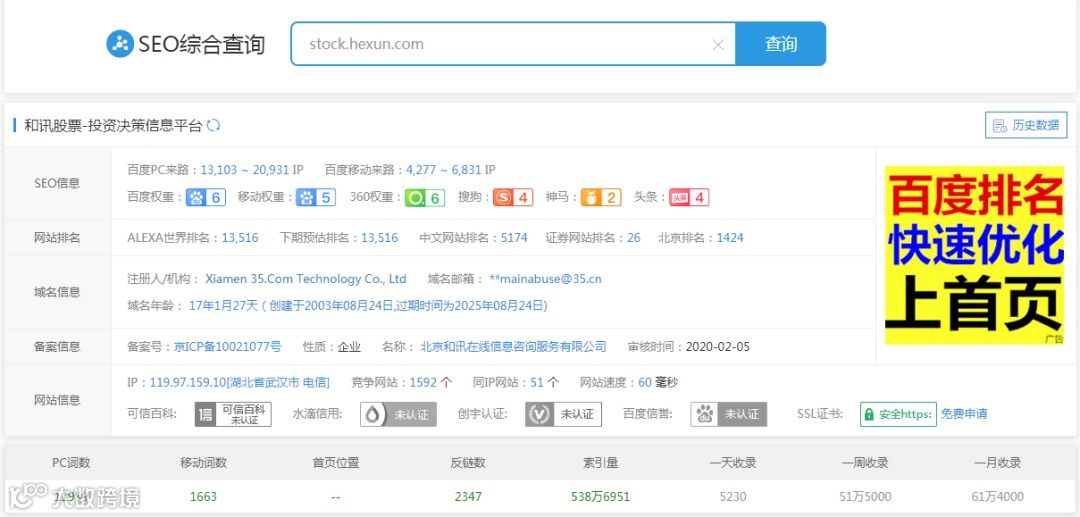Open 历史数据 history button
Viewport: 1080px width, 517px height.
(x=1026, y=125)
